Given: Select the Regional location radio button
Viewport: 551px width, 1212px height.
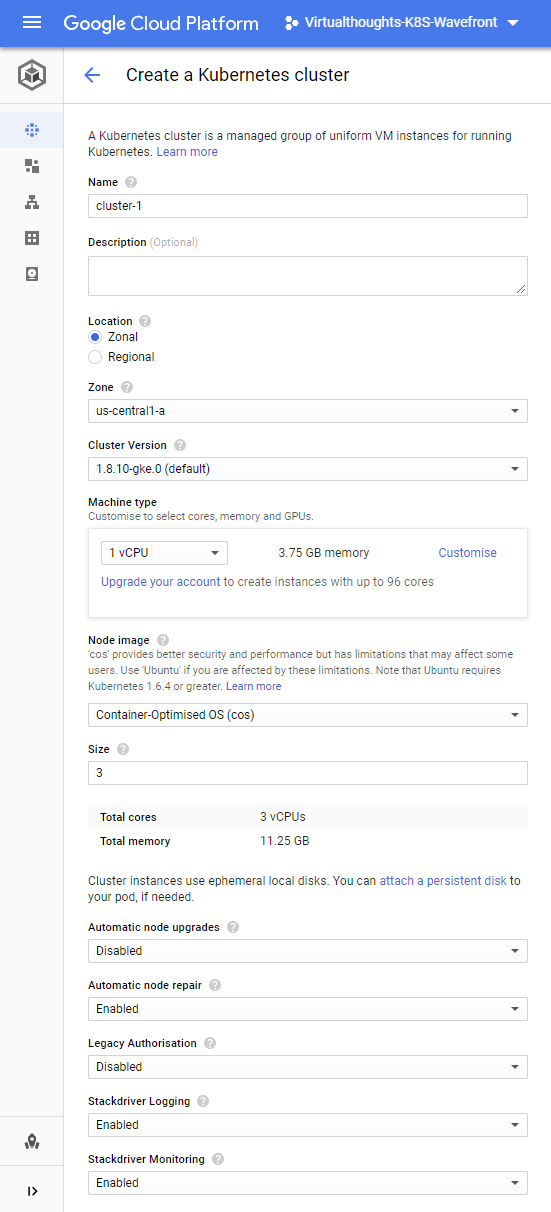Looking at the screenshot, I should click(95, 357).
